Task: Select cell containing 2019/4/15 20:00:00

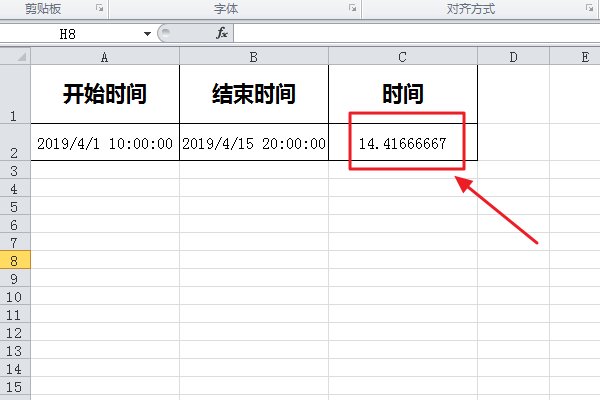Action: pos(254,144)
